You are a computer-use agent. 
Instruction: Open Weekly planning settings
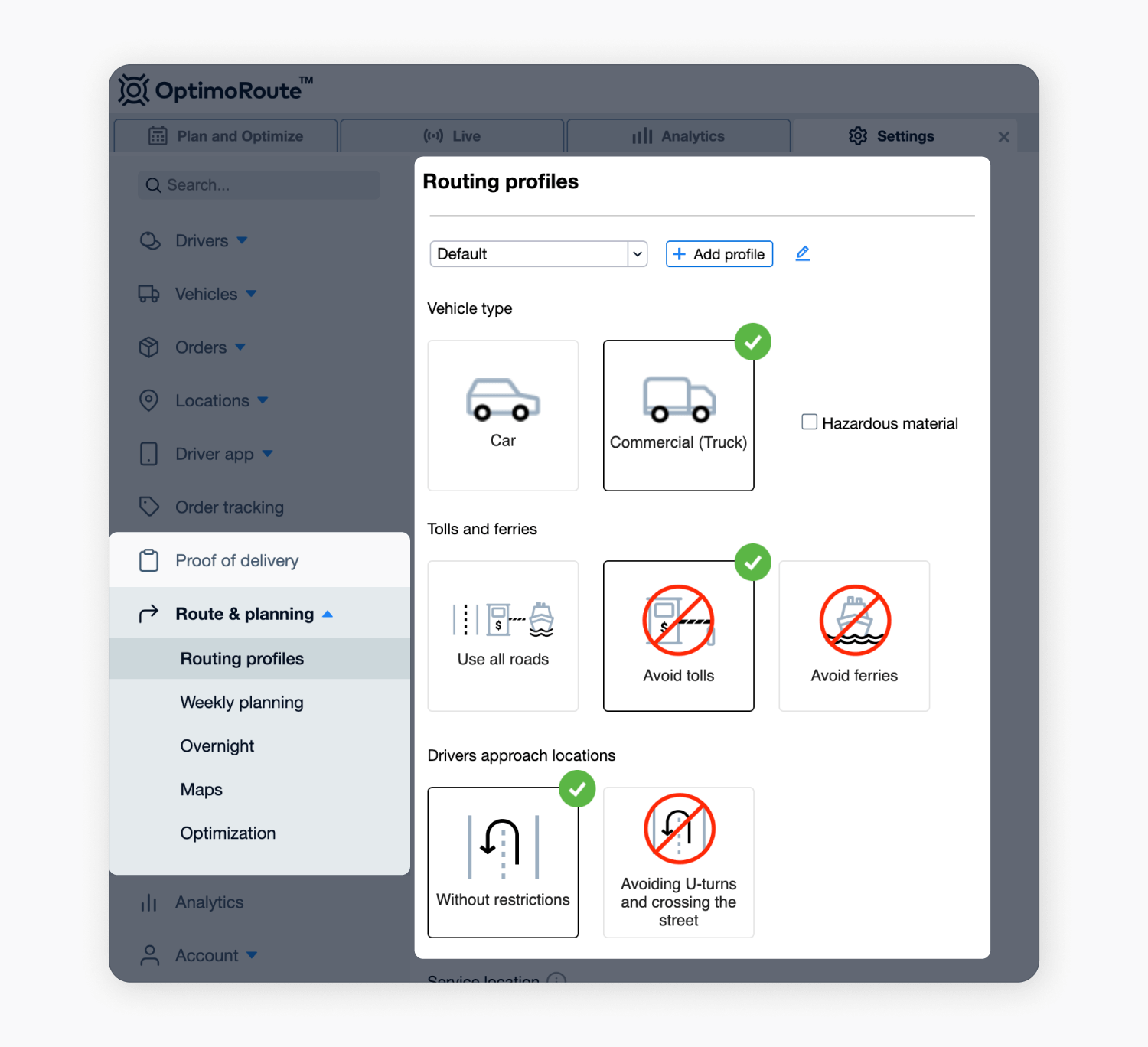242,702
